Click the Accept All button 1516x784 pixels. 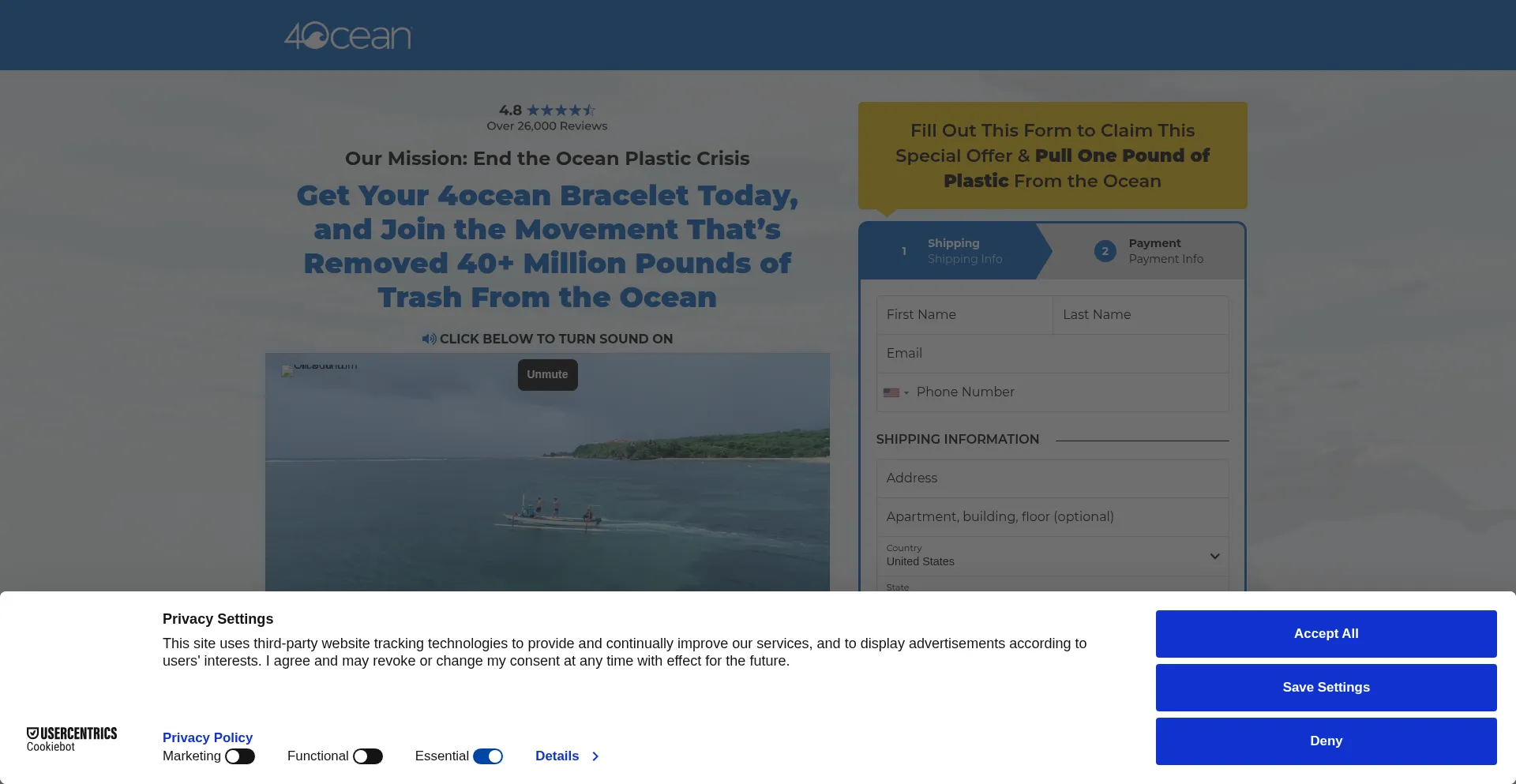(1325, 633)
